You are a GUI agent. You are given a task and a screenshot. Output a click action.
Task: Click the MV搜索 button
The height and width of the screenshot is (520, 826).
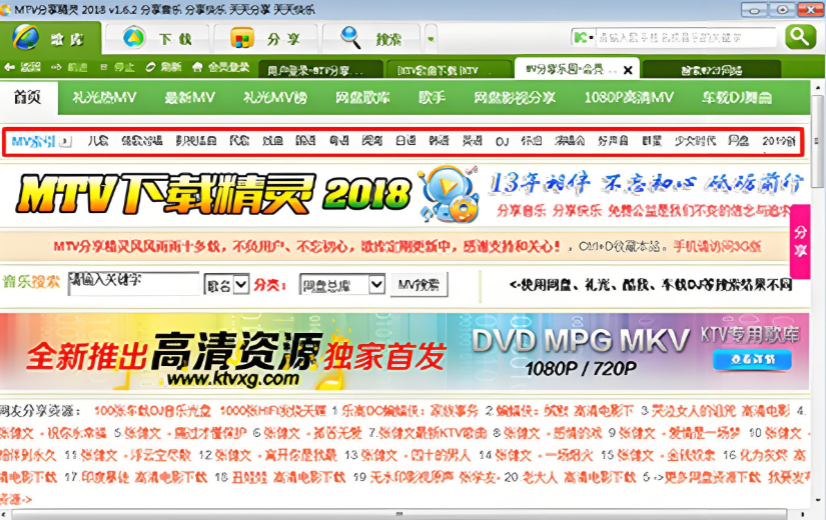pos(419,285)
